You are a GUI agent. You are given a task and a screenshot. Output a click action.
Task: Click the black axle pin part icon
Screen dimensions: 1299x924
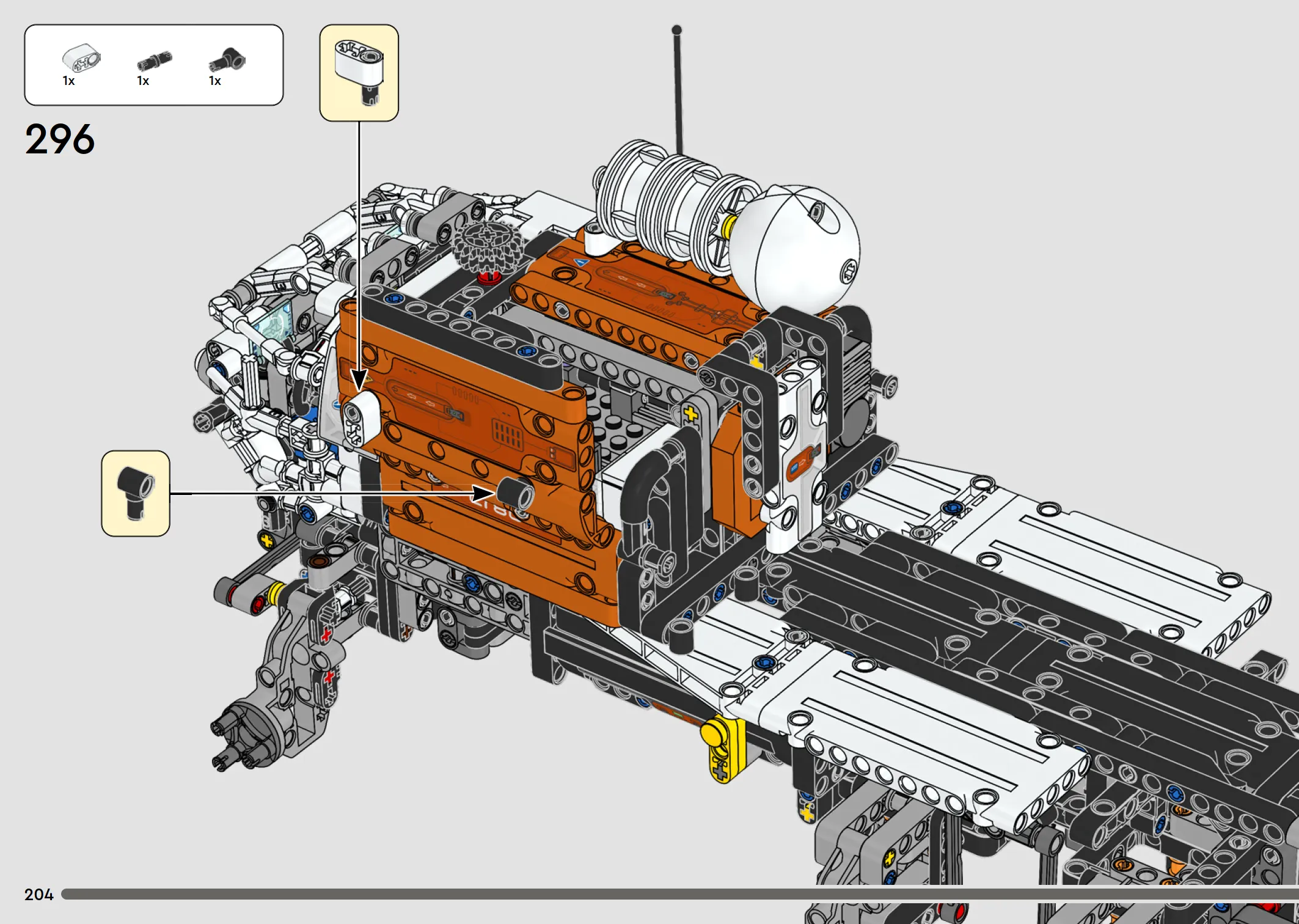coord(154,61)
